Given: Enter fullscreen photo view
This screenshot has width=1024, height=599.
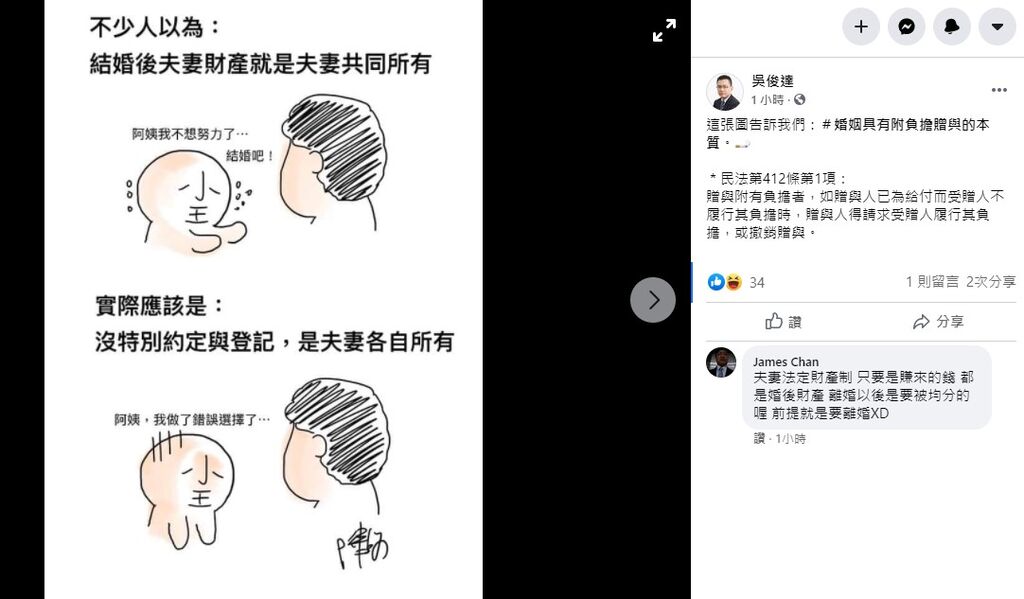Looking at the screenshot, I should pos(664,31).
